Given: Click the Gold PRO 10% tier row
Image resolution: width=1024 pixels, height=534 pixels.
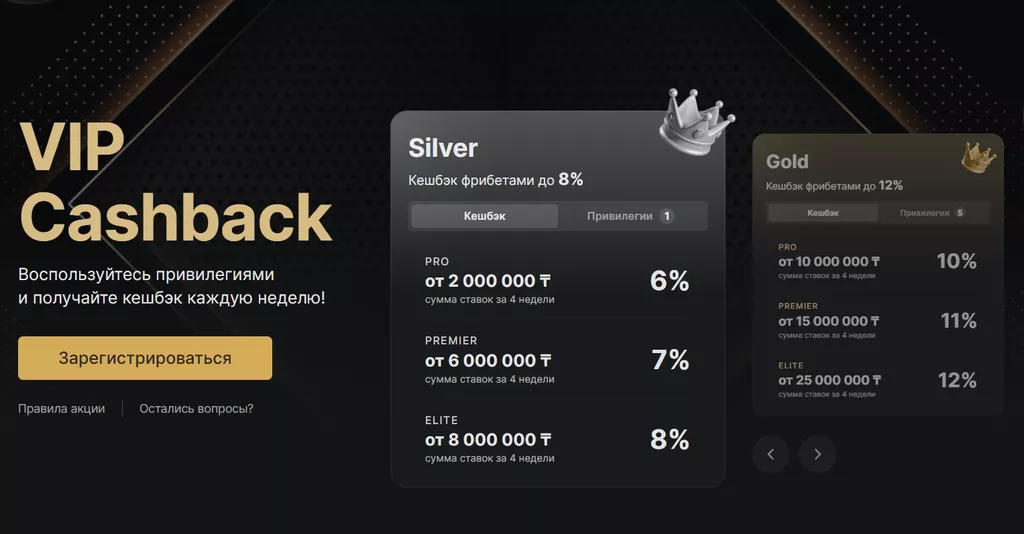Looking at the screenshot, I should [877, 261].
